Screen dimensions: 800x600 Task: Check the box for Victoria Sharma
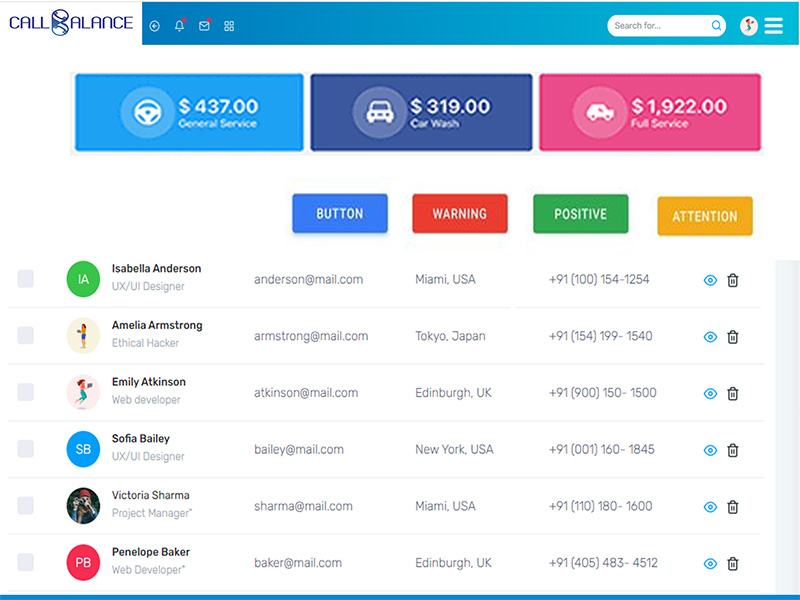click(26, 506)
